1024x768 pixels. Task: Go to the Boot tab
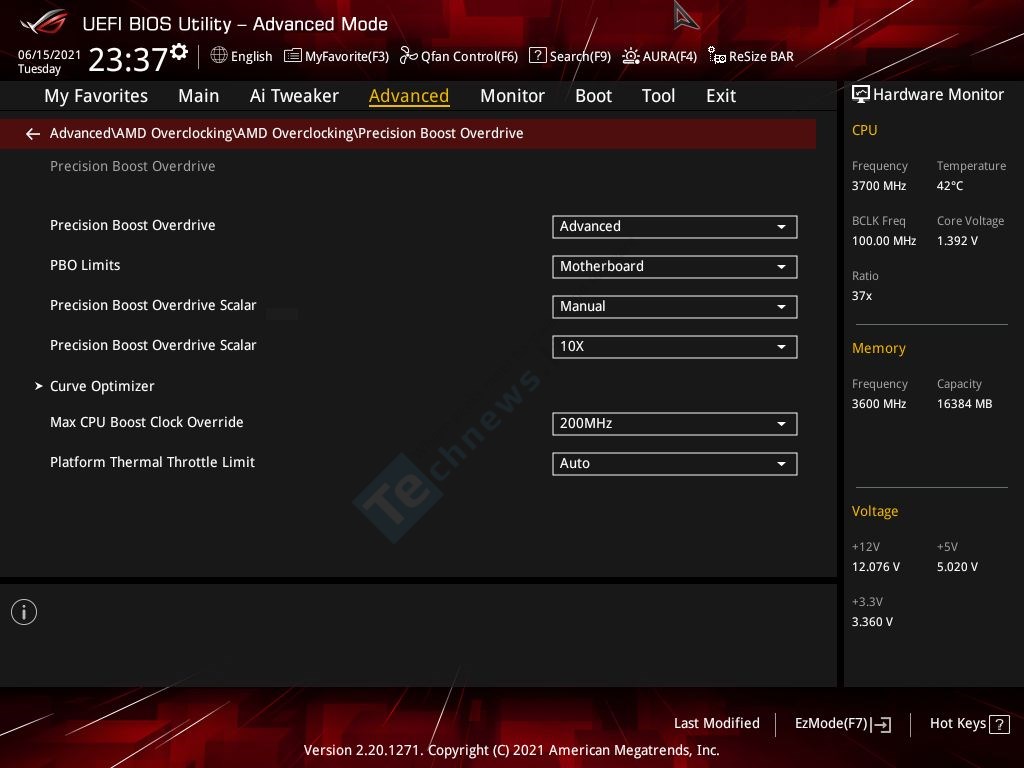click(x=593, y=96)
